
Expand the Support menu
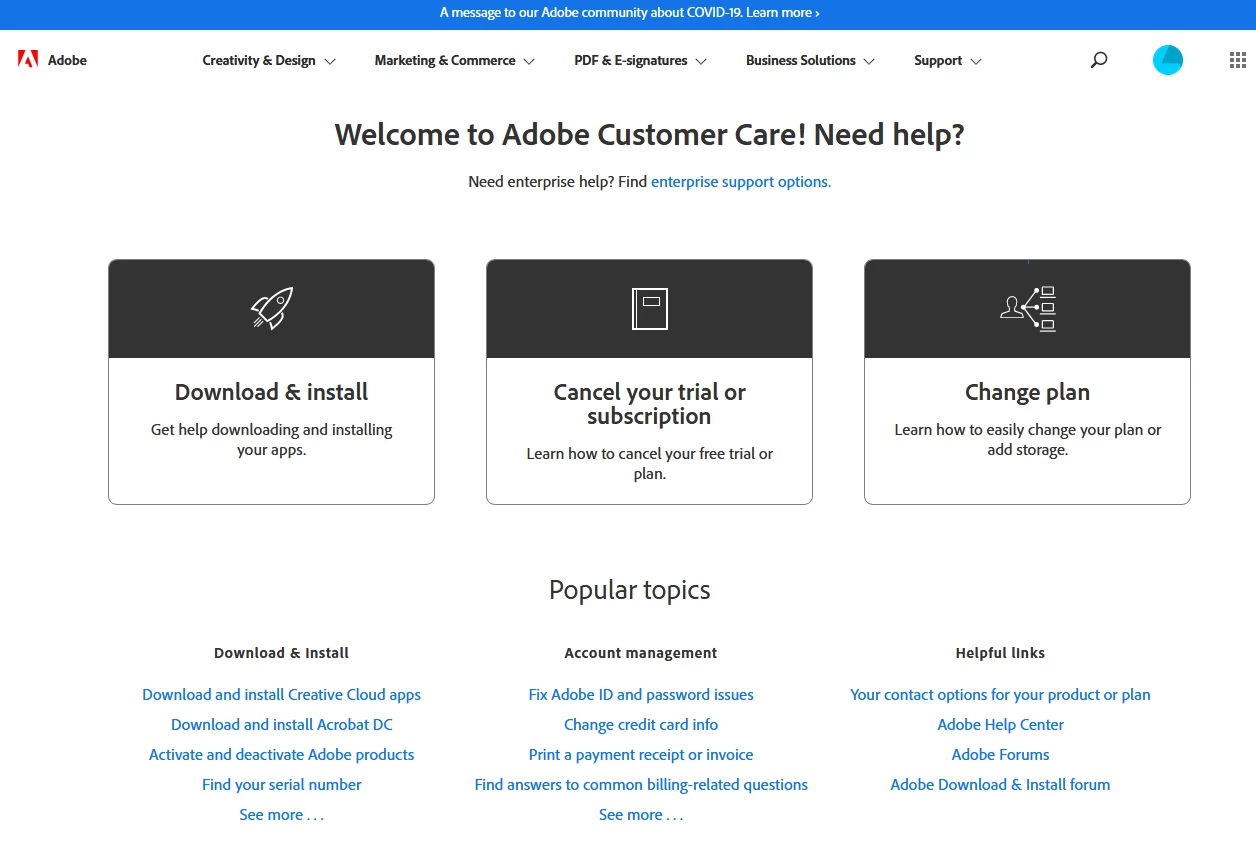[948, 60]
